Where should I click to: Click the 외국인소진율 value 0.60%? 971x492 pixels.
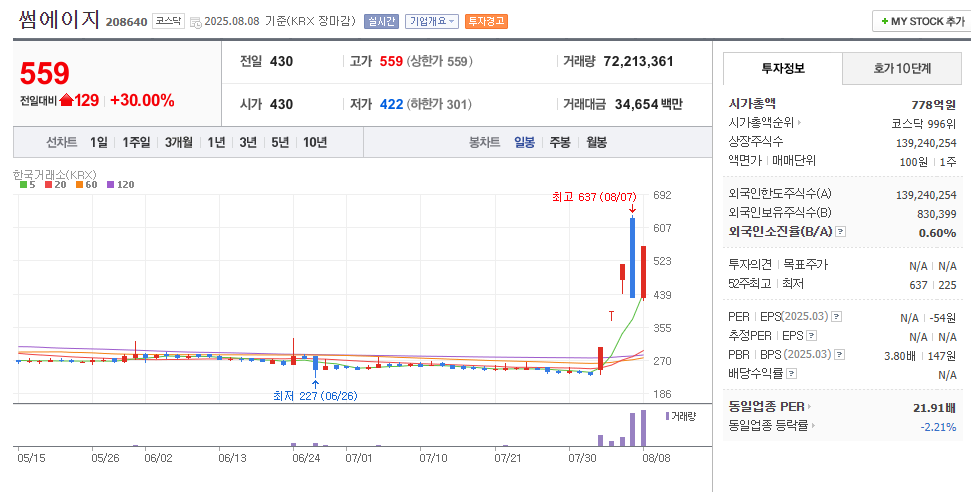[x=938, y=233]
